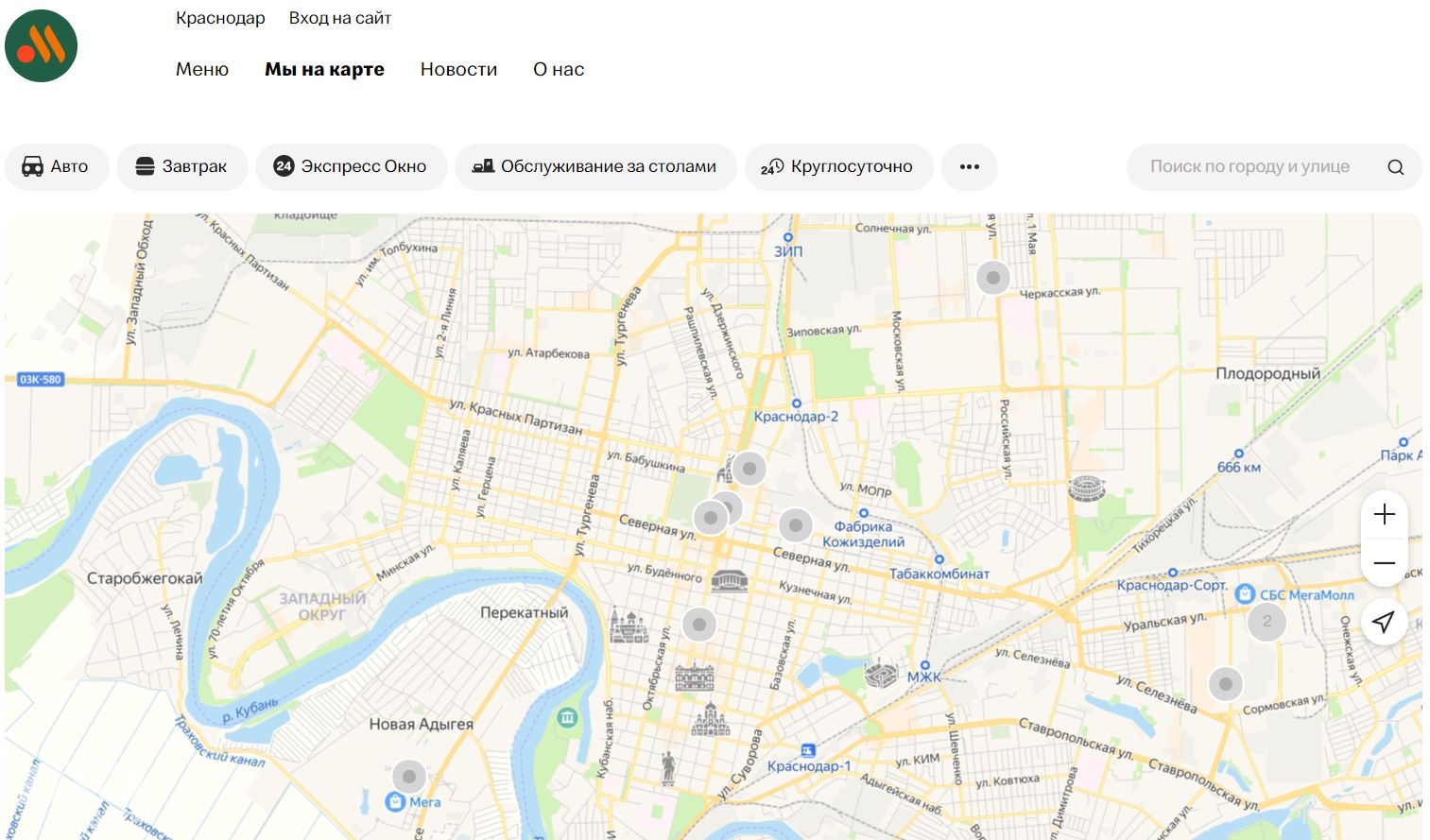This screenshot has width=1430, height=840.
Task: Click restaurant marker near Сормовская ул.
Action: tap(1225, 684)
